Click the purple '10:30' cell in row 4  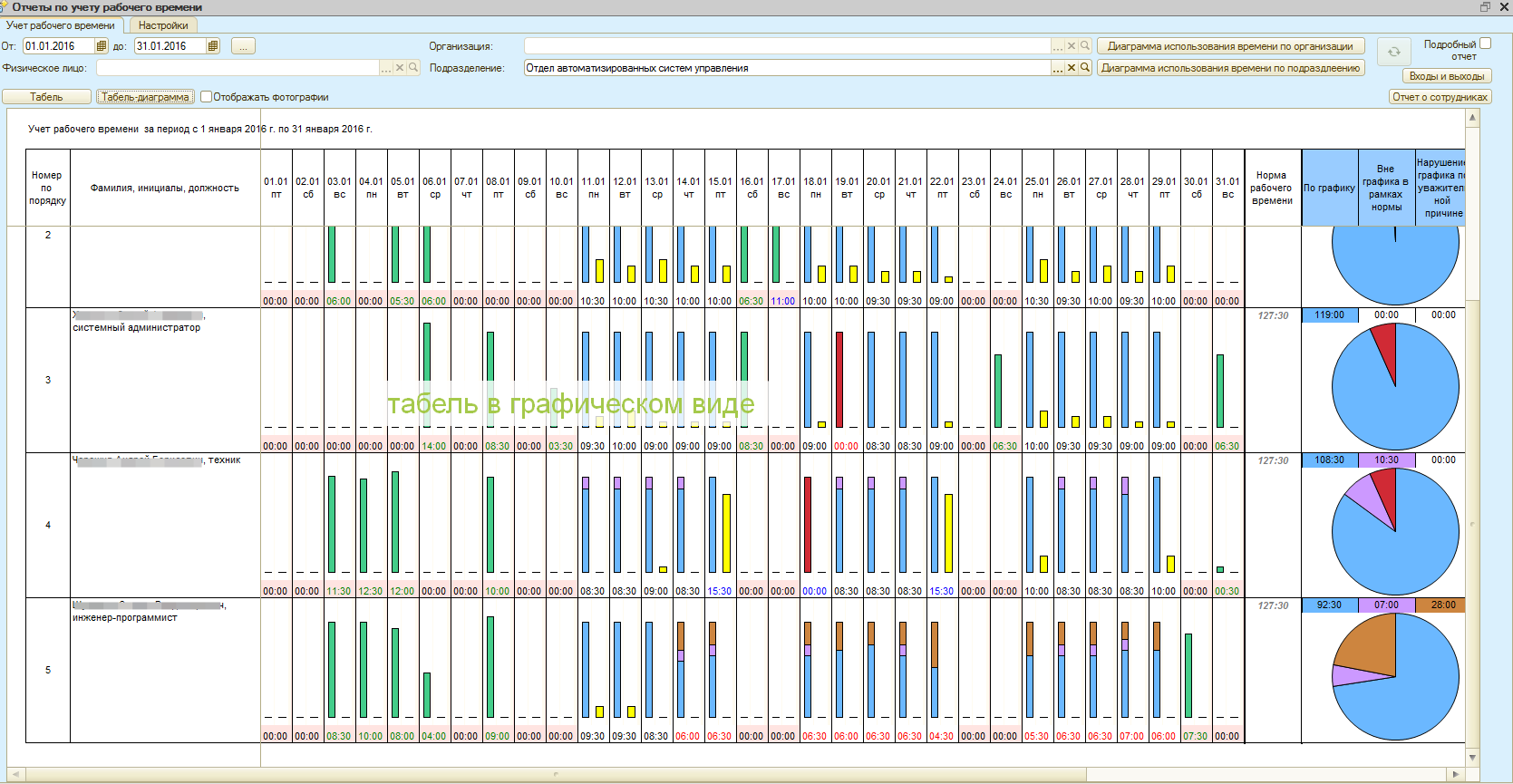click(1386, 460)
